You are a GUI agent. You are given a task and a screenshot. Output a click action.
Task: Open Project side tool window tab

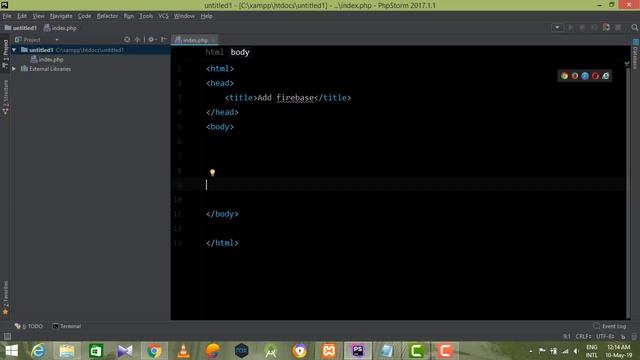click(x=5, y=54)
